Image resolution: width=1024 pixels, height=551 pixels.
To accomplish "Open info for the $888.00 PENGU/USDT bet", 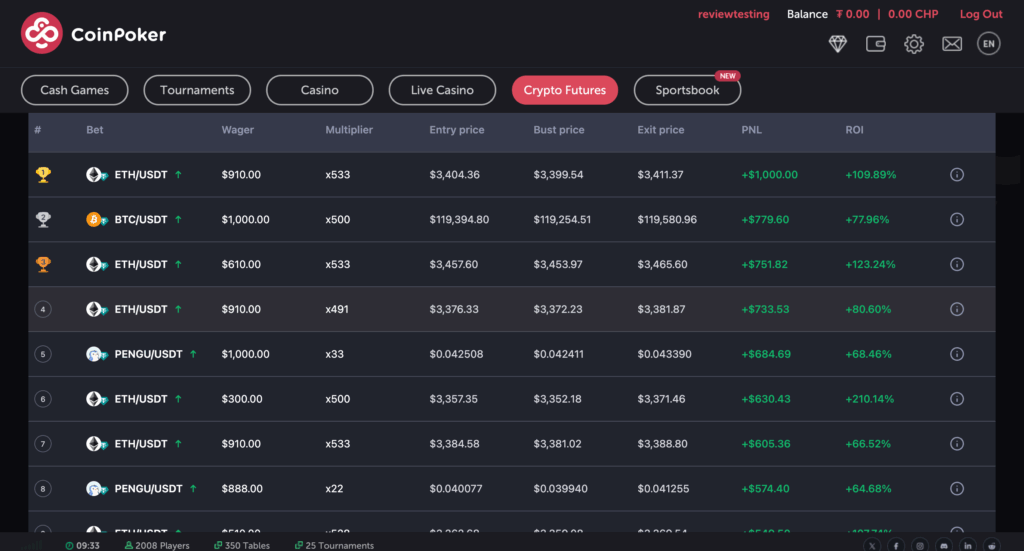I will (x=956, y=489).
